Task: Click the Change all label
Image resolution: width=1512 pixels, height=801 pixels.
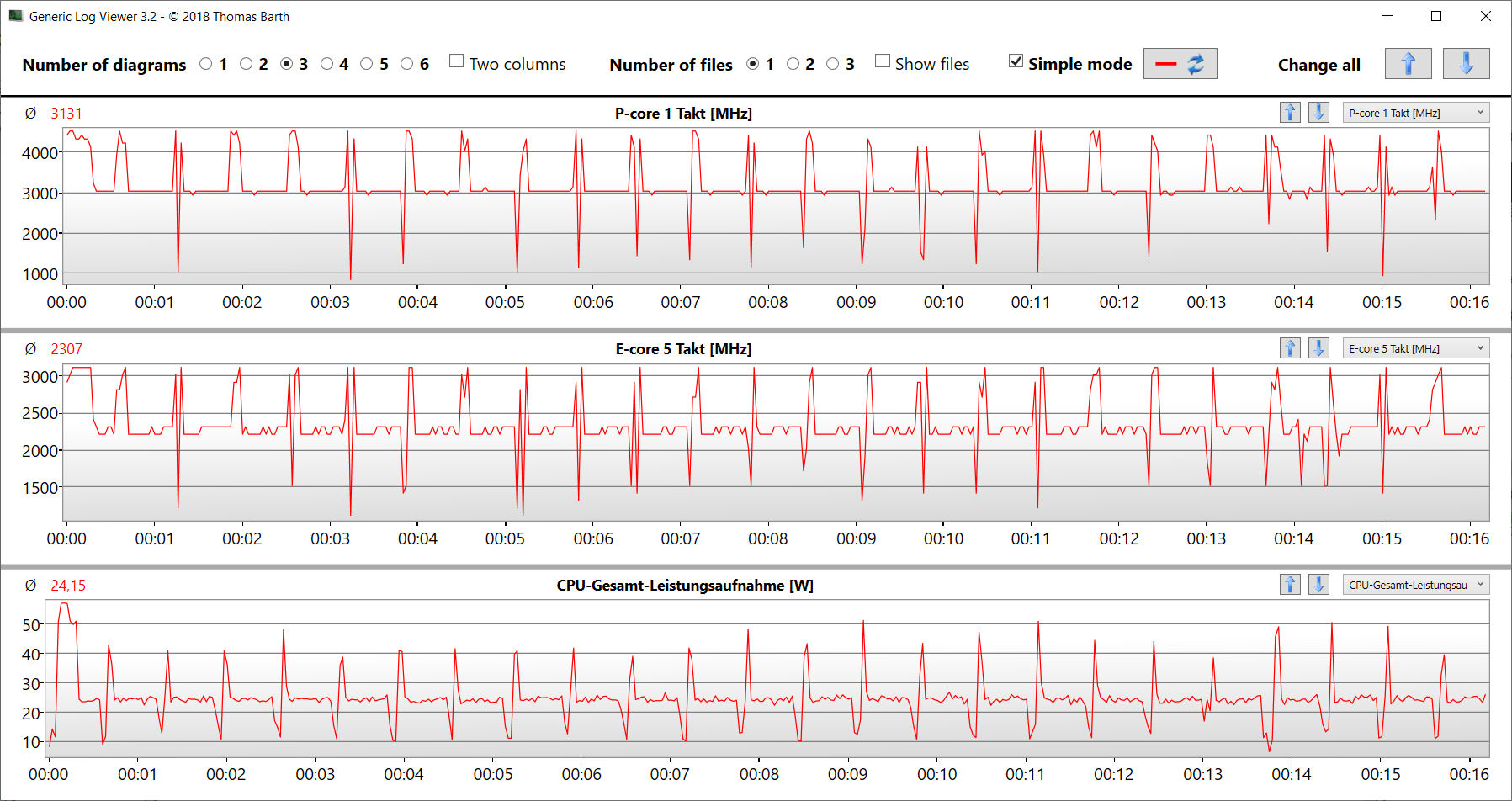Action: coord(1319,65)
